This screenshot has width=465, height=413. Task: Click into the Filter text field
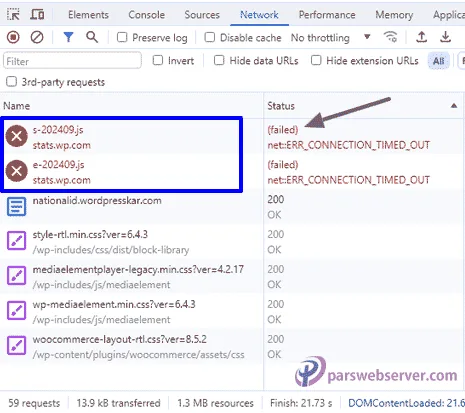(72, 61)
